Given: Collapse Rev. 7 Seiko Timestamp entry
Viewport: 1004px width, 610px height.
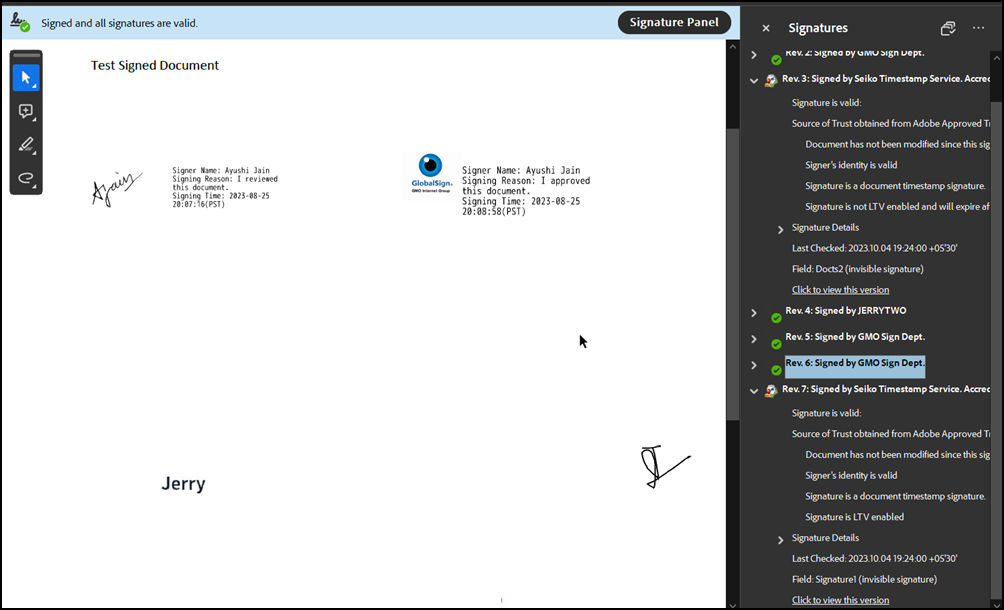Looking at the screenshot, I should coord(754,391).
